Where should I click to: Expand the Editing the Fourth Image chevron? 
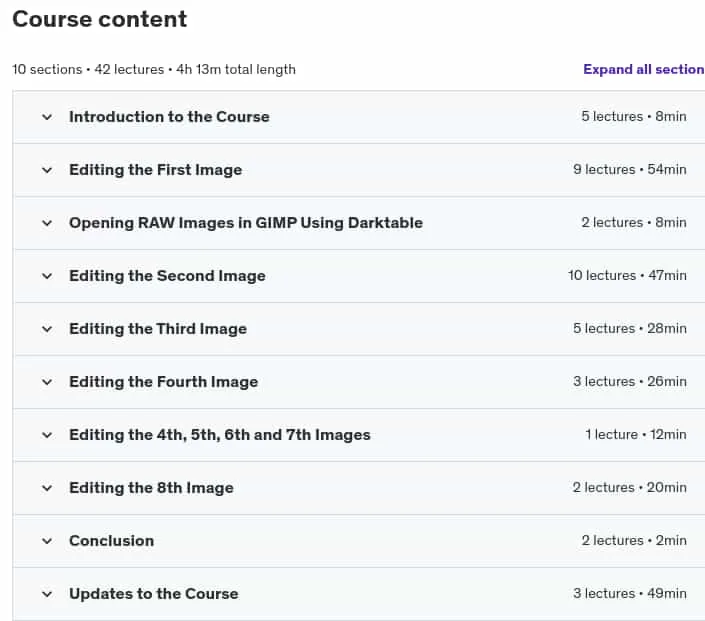(x=47, y=382)
